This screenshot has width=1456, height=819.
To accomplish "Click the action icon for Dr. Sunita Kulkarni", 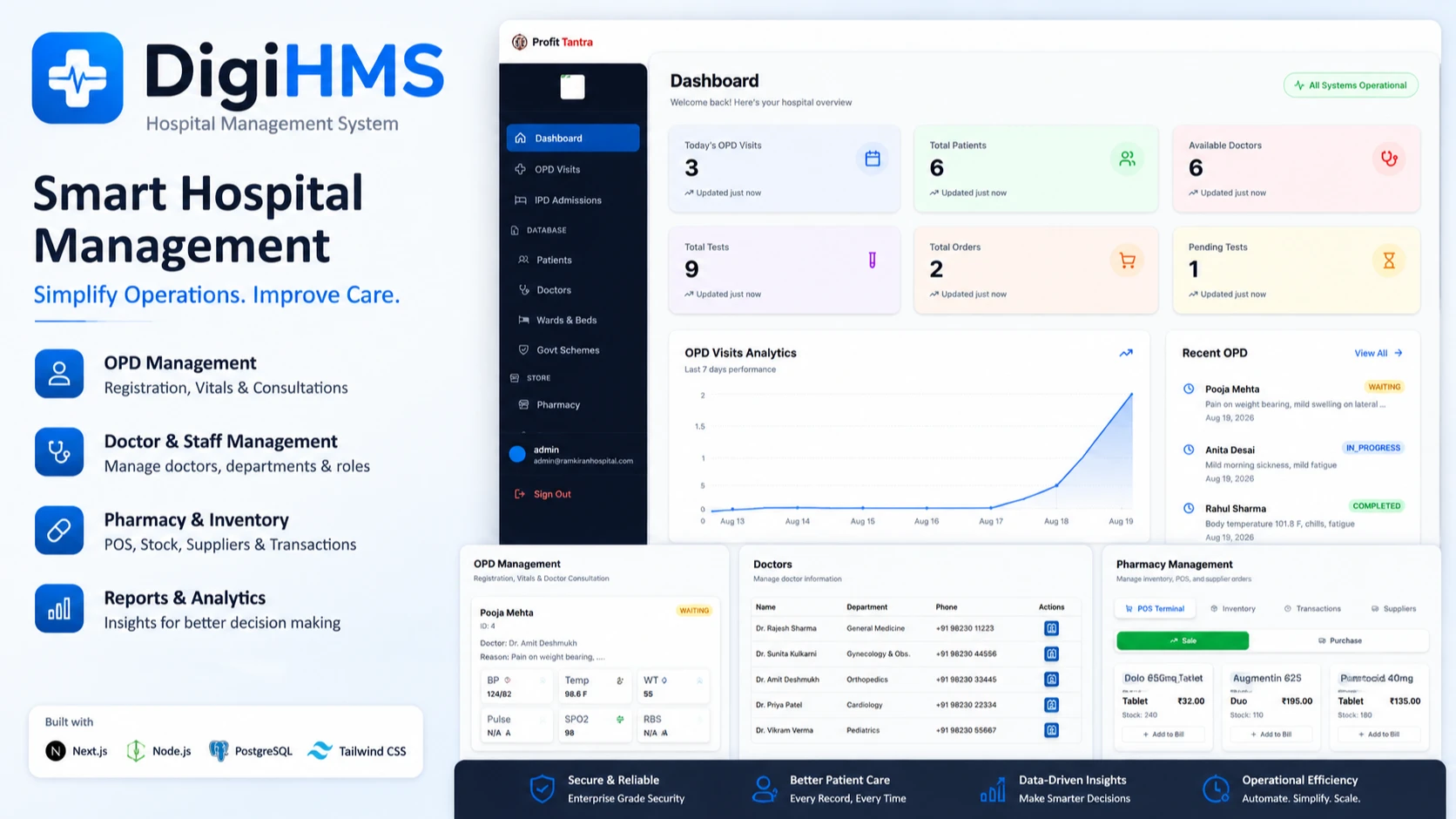I will click(x=1051, y=653).
